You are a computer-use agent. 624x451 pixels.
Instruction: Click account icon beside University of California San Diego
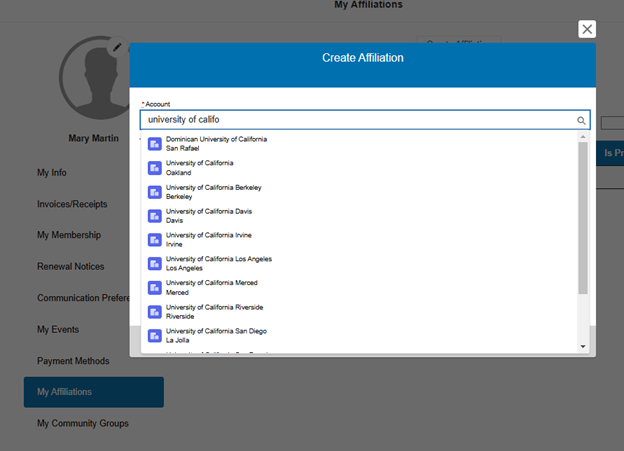(154, 336)
